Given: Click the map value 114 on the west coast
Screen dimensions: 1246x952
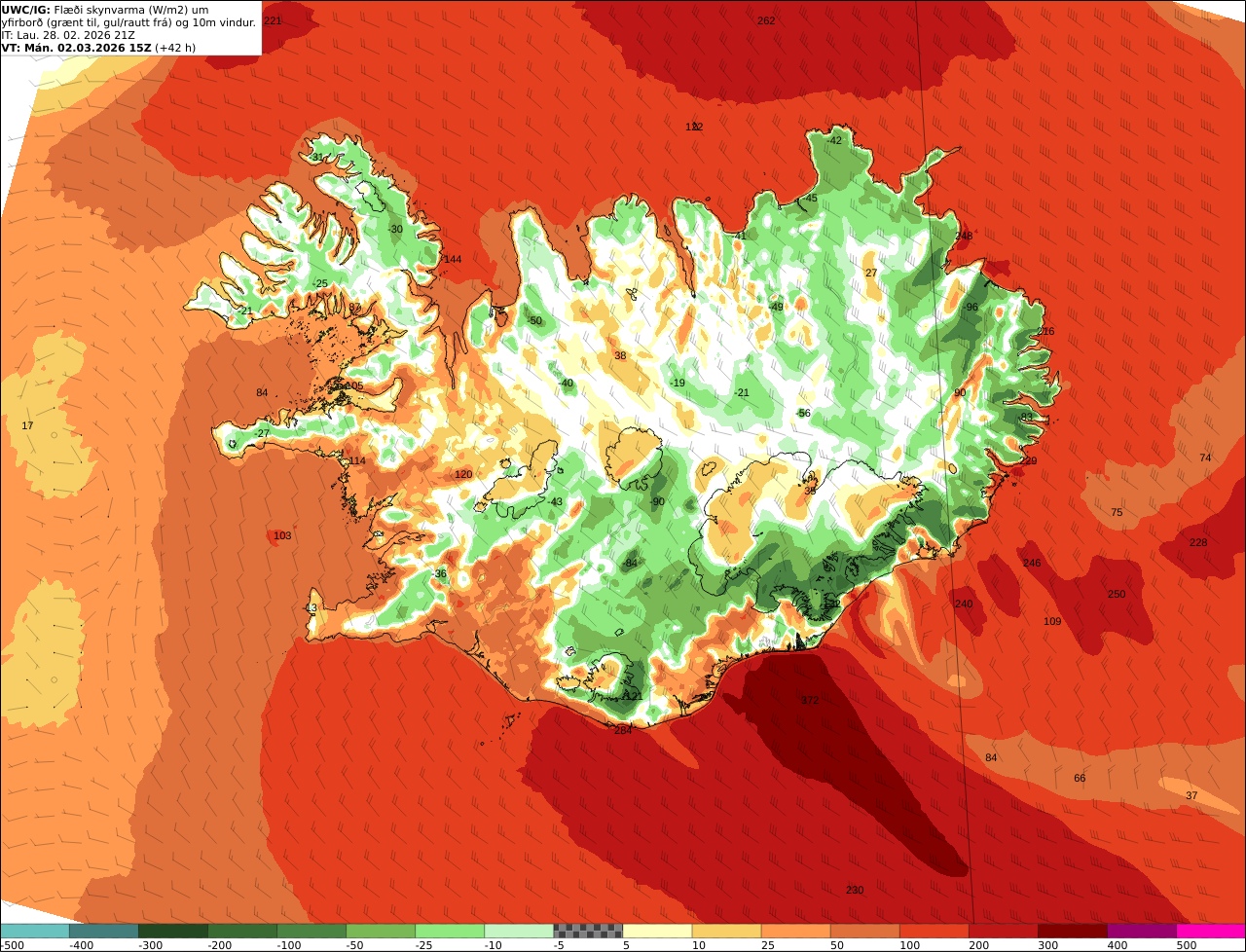Looking at the screenshot, I should coord(357,460).
